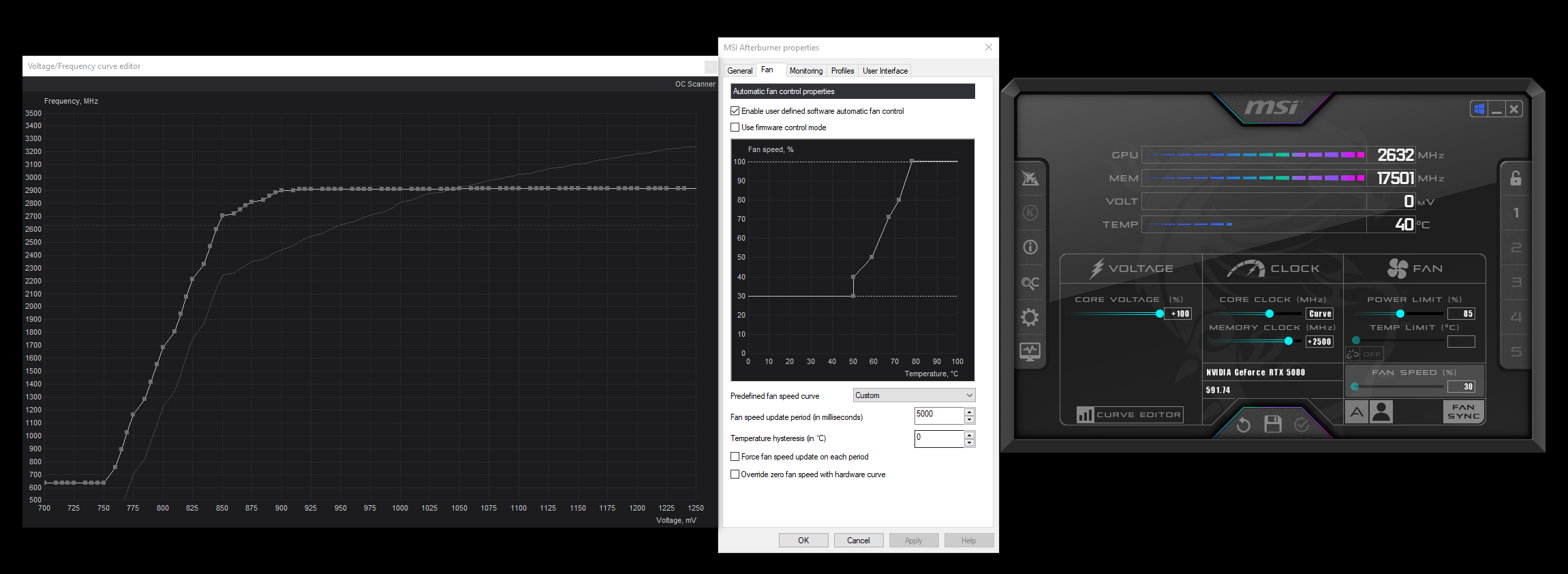Viewport: 1568px width, 574px height.
Task: Check override zero fan speed with hardware curve
Action: (x=735, y=474)
